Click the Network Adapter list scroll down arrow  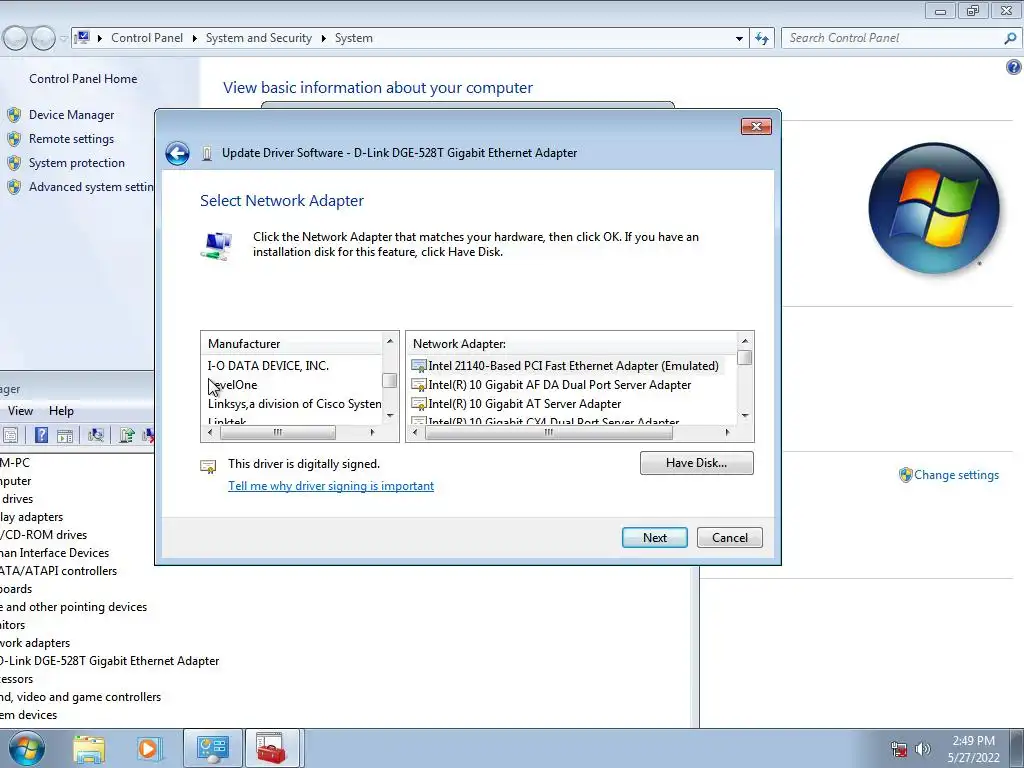tap(744, 415)
